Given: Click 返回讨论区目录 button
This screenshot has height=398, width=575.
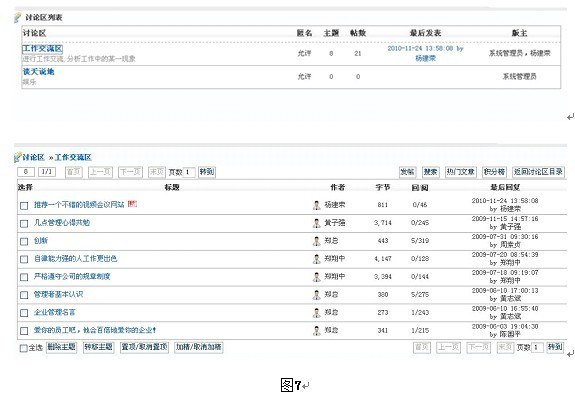Looking at the screenshot, I should (538, 172).
